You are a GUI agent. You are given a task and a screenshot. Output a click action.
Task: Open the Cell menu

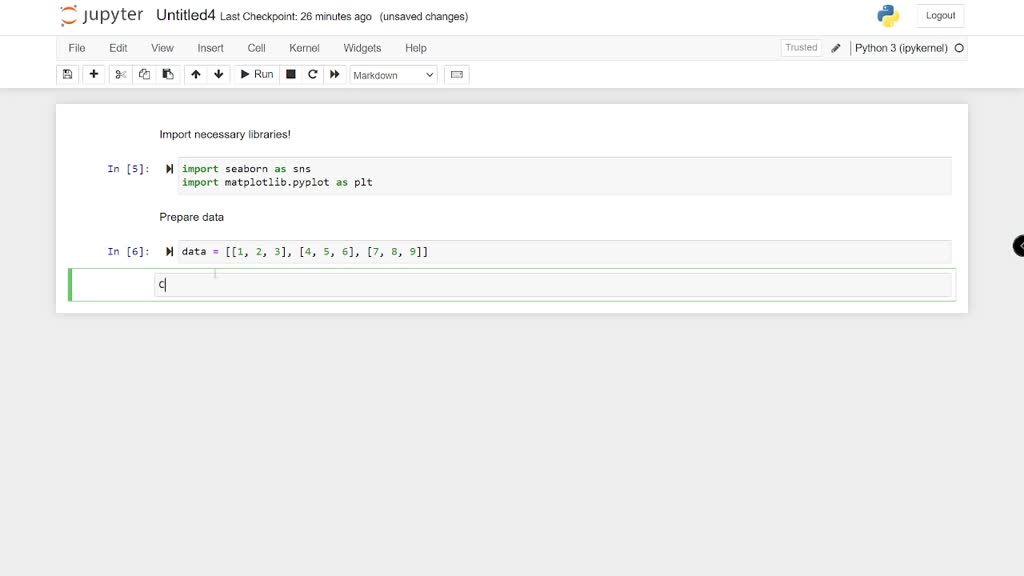[x=256, y=48]
